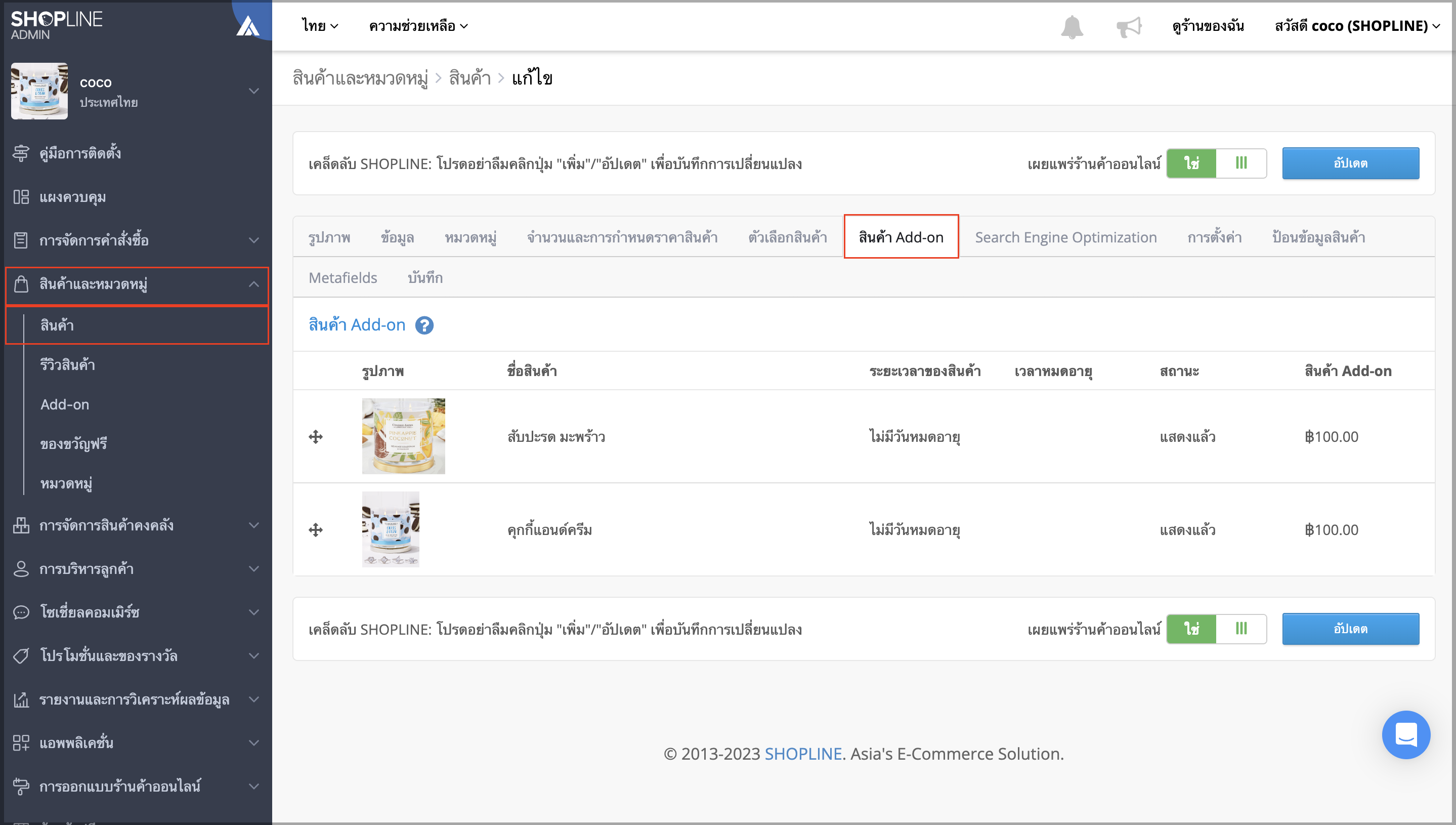This screenshot has height=825, width=1456.
Task: Open the ความช่วยเหลือ help dropdown
Action: pyautogui.click(x=418, y=26)
